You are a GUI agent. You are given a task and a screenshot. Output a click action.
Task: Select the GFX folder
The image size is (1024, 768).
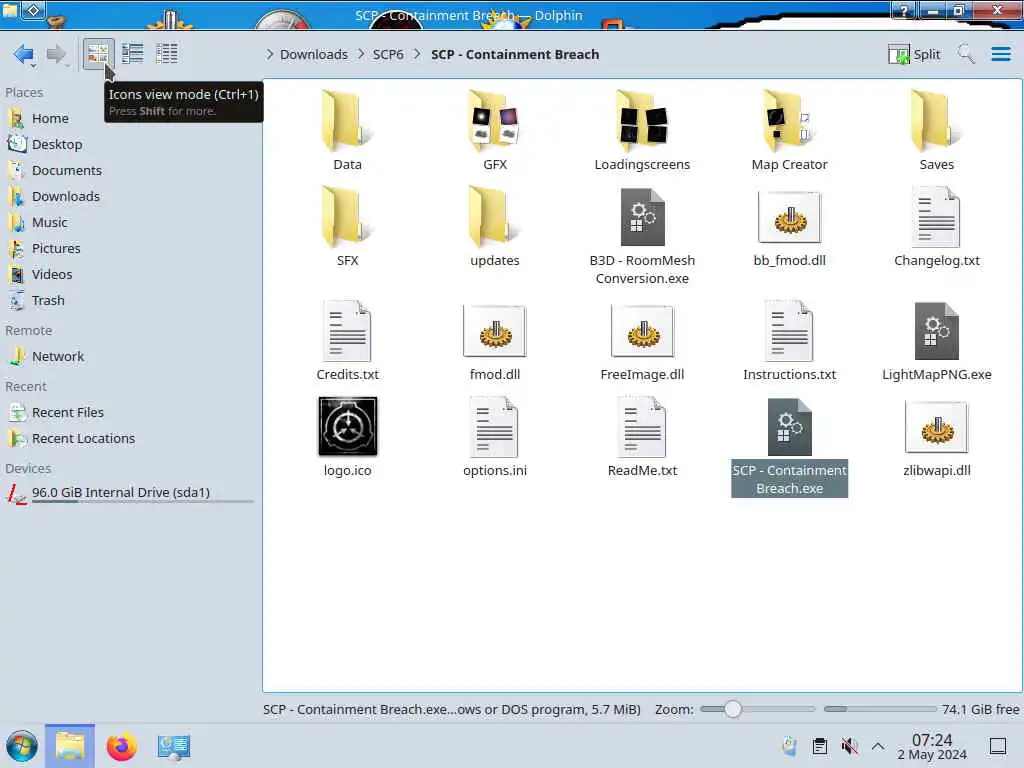click(495, 131)
